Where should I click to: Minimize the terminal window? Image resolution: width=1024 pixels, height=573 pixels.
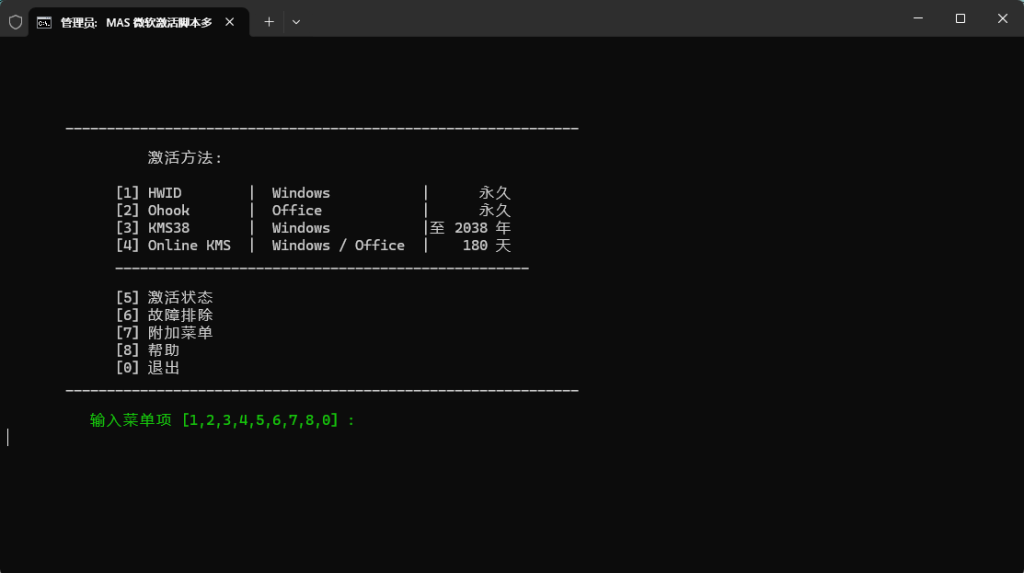click(917, 18)
